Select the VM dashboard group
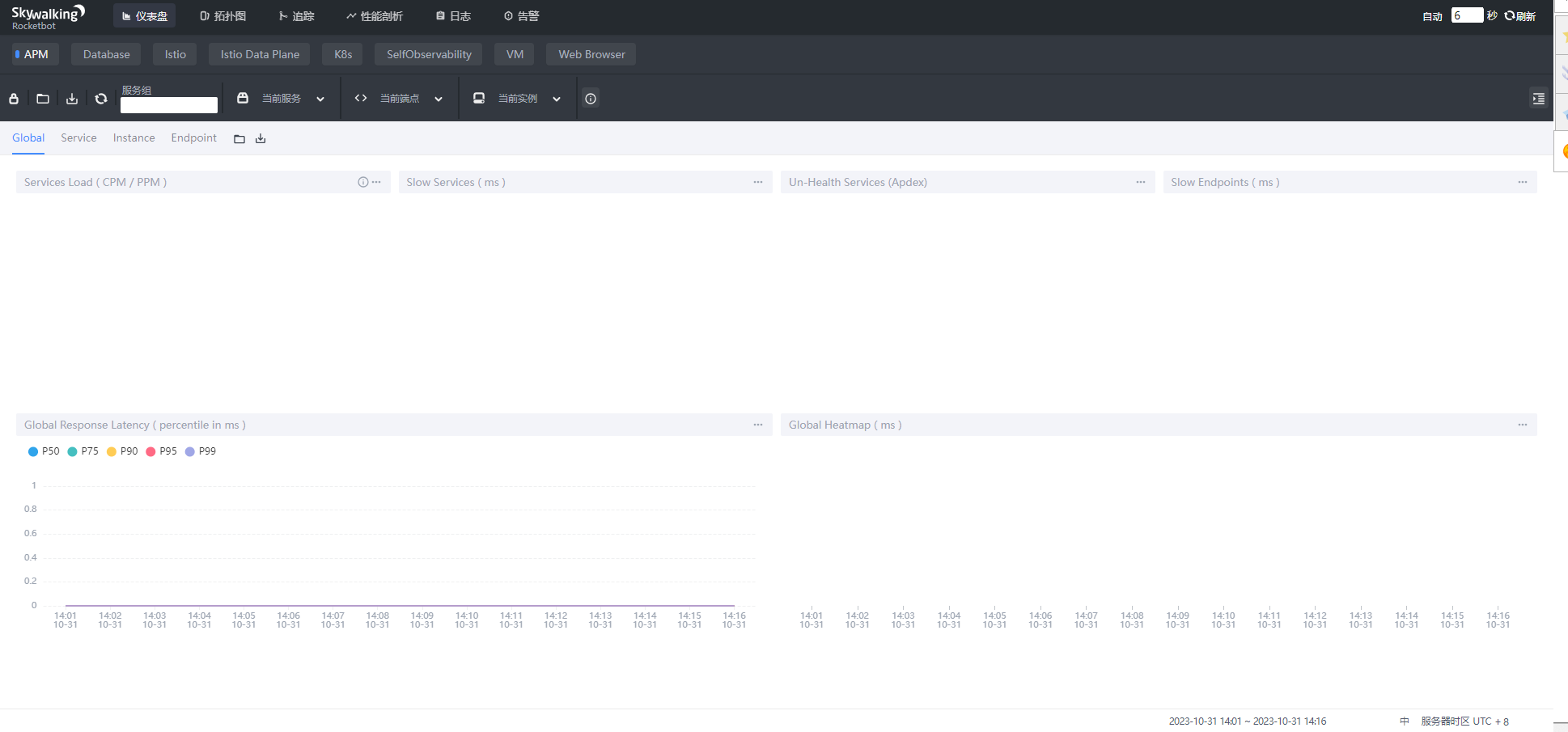 [515, 54]
